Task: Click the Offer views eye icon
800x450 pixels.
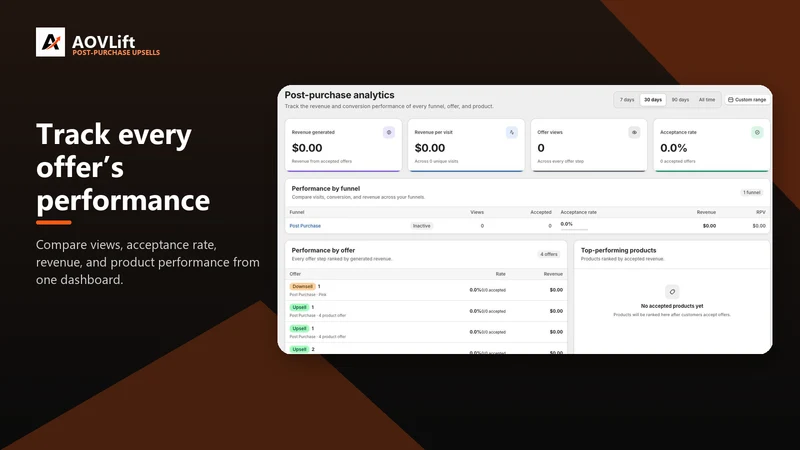Action: point(634,132)
